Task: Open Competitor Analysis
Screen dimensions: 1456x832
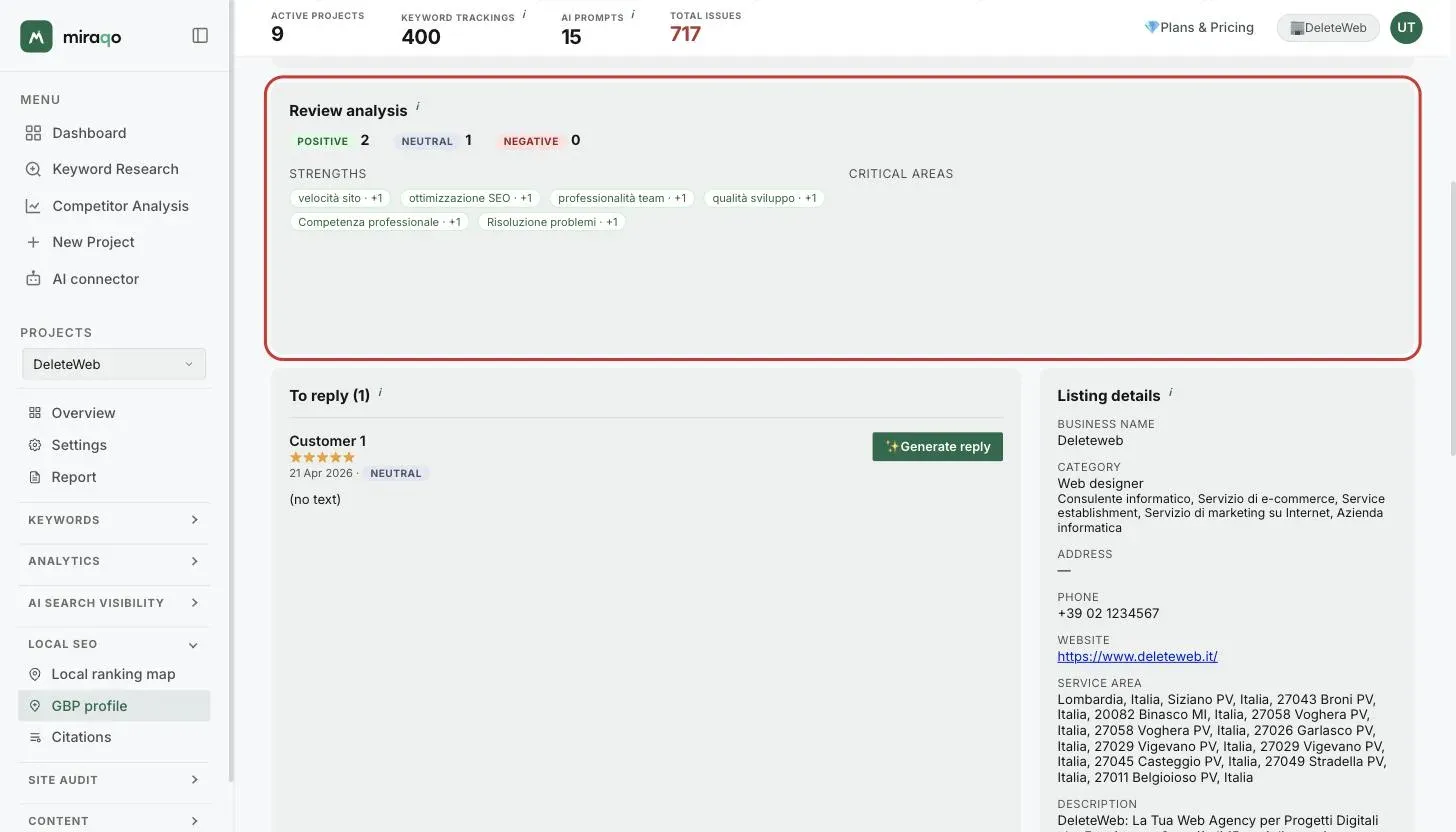Action: (x=120, y=206)
